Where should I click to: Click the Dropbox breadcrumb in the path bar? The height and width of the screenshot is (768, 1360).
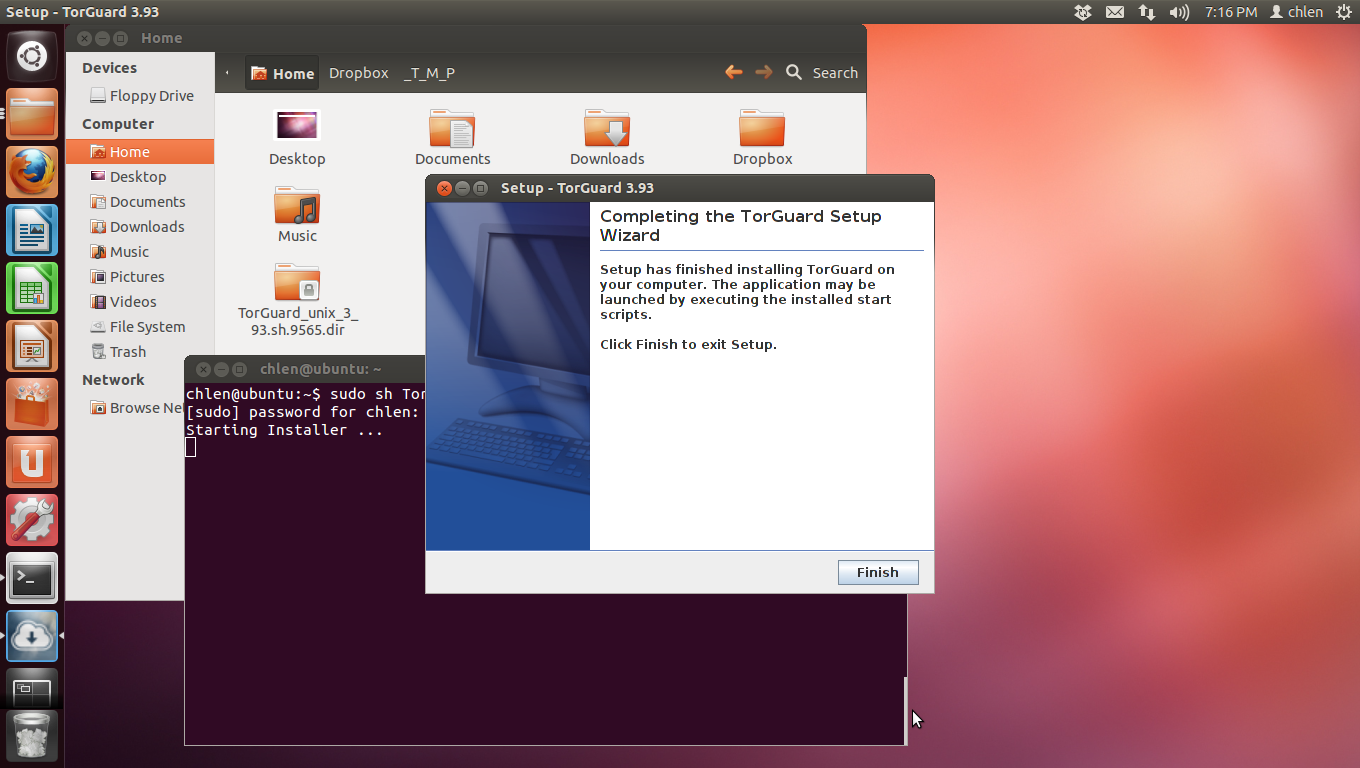point(358,73)
